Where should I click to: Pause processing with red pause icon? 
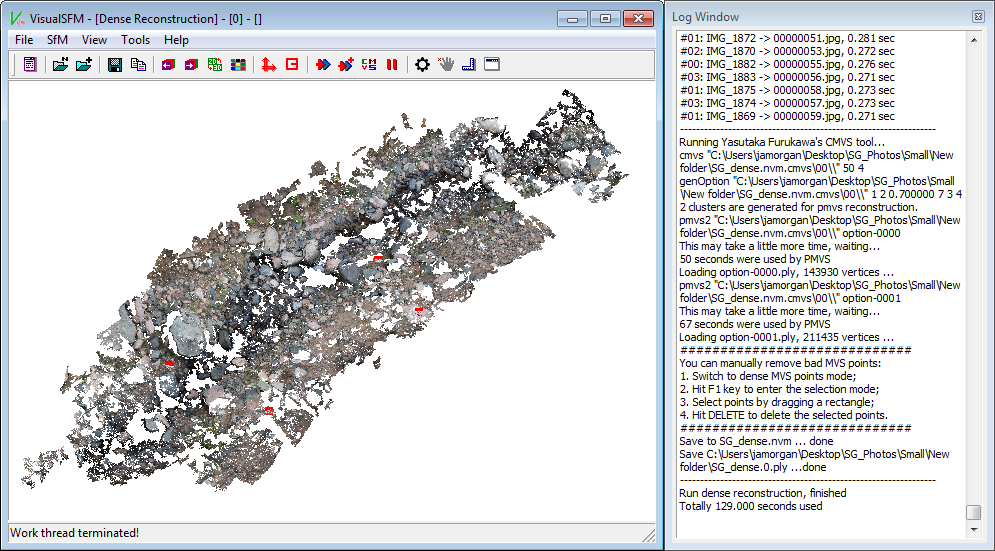pyautogui.click(x=392, y=64)
